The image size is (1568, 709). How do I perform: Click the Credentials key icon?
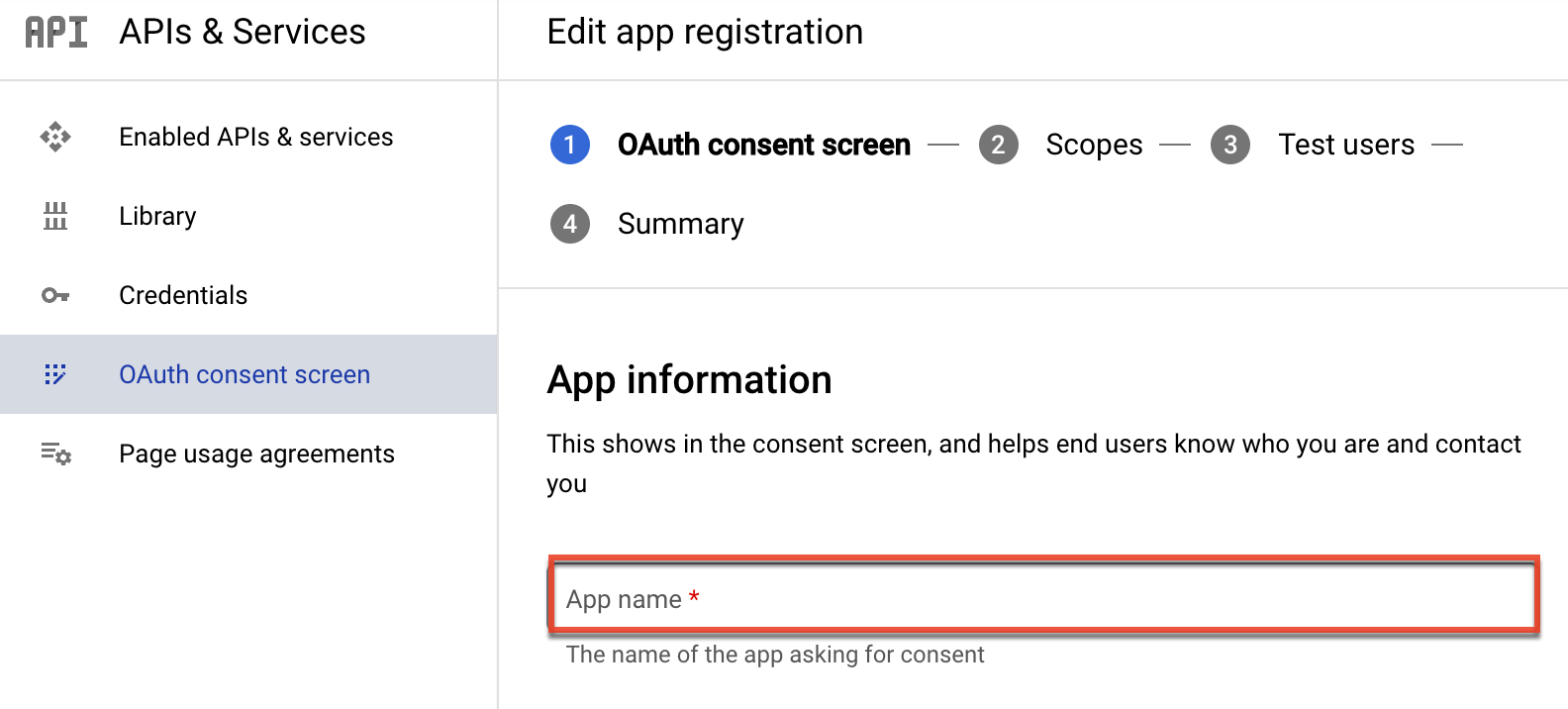click(55, 295)
